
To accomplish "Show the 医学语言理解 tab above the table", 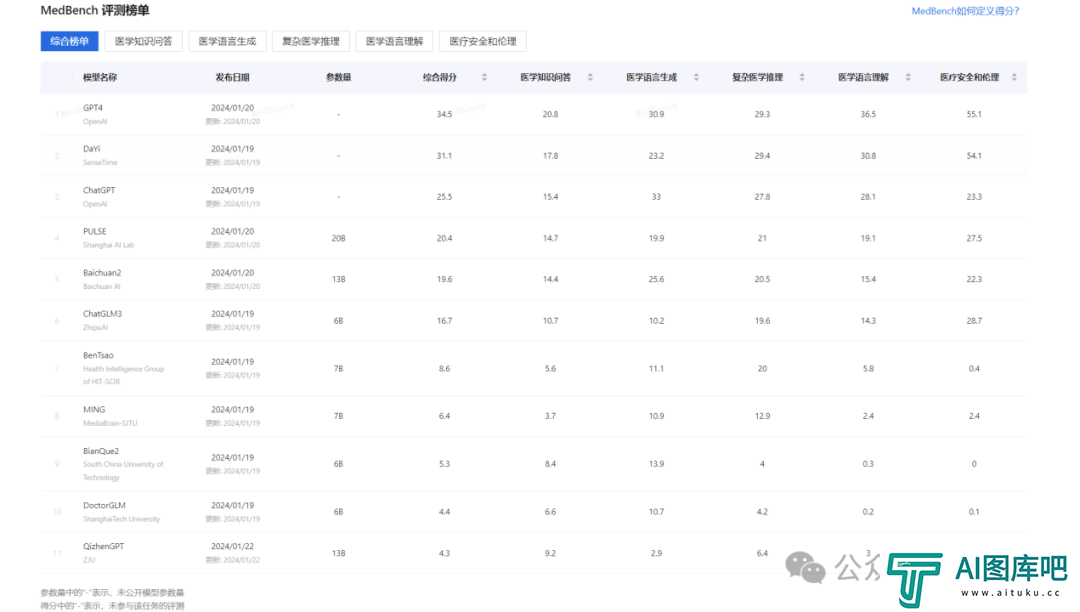I will [395, 41].
